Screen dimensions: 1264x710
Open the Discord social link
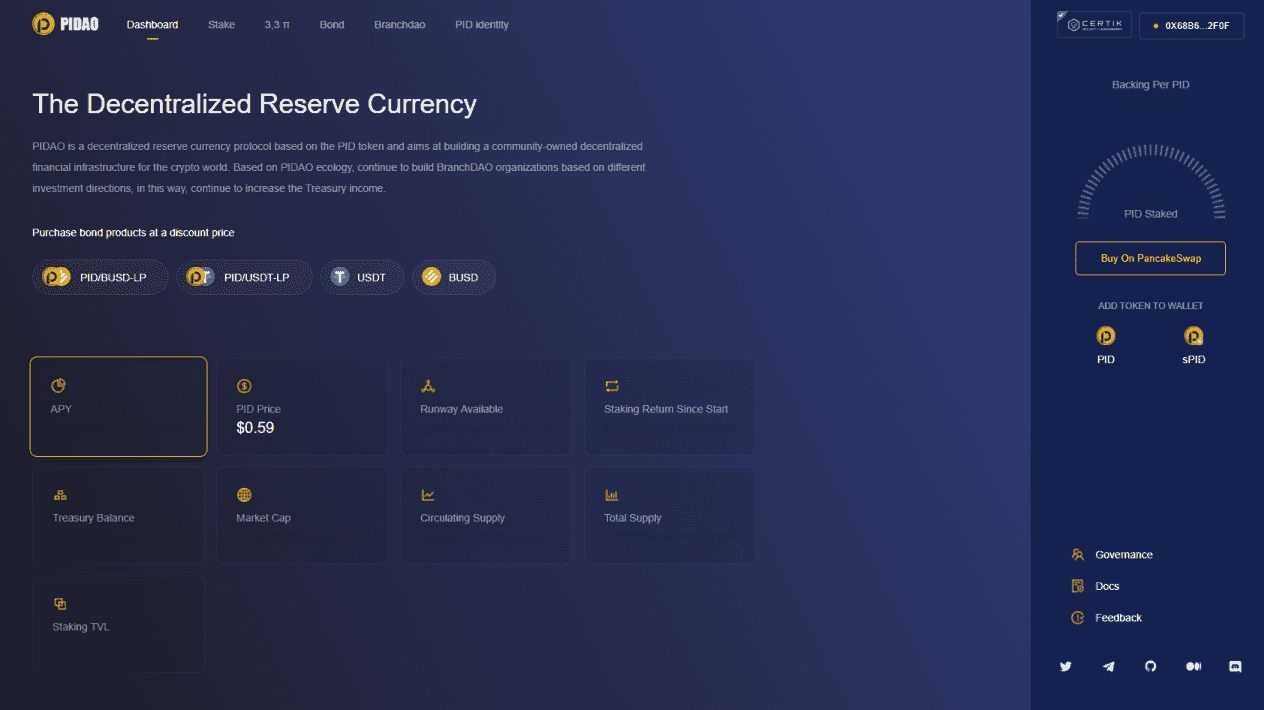[1235, 666]
